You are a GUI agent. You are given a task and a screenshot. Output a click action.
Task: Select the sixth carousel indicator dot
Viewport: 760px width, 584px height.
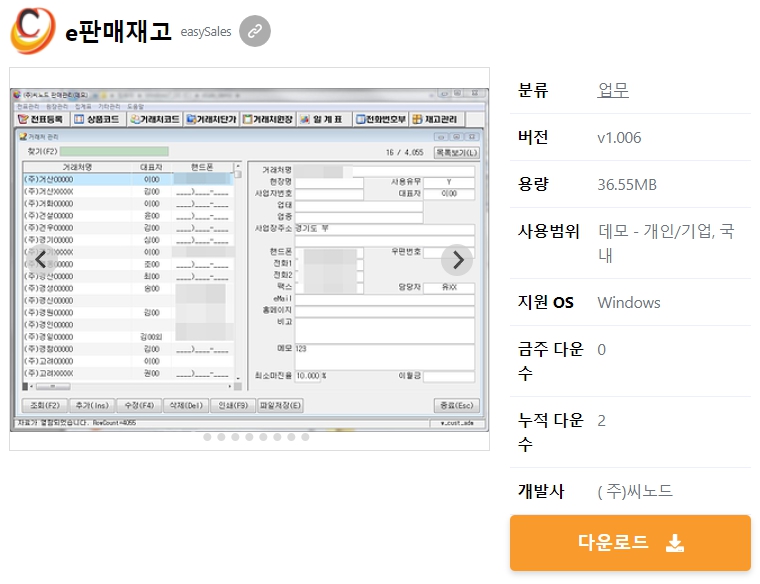(x=277, y=437)
